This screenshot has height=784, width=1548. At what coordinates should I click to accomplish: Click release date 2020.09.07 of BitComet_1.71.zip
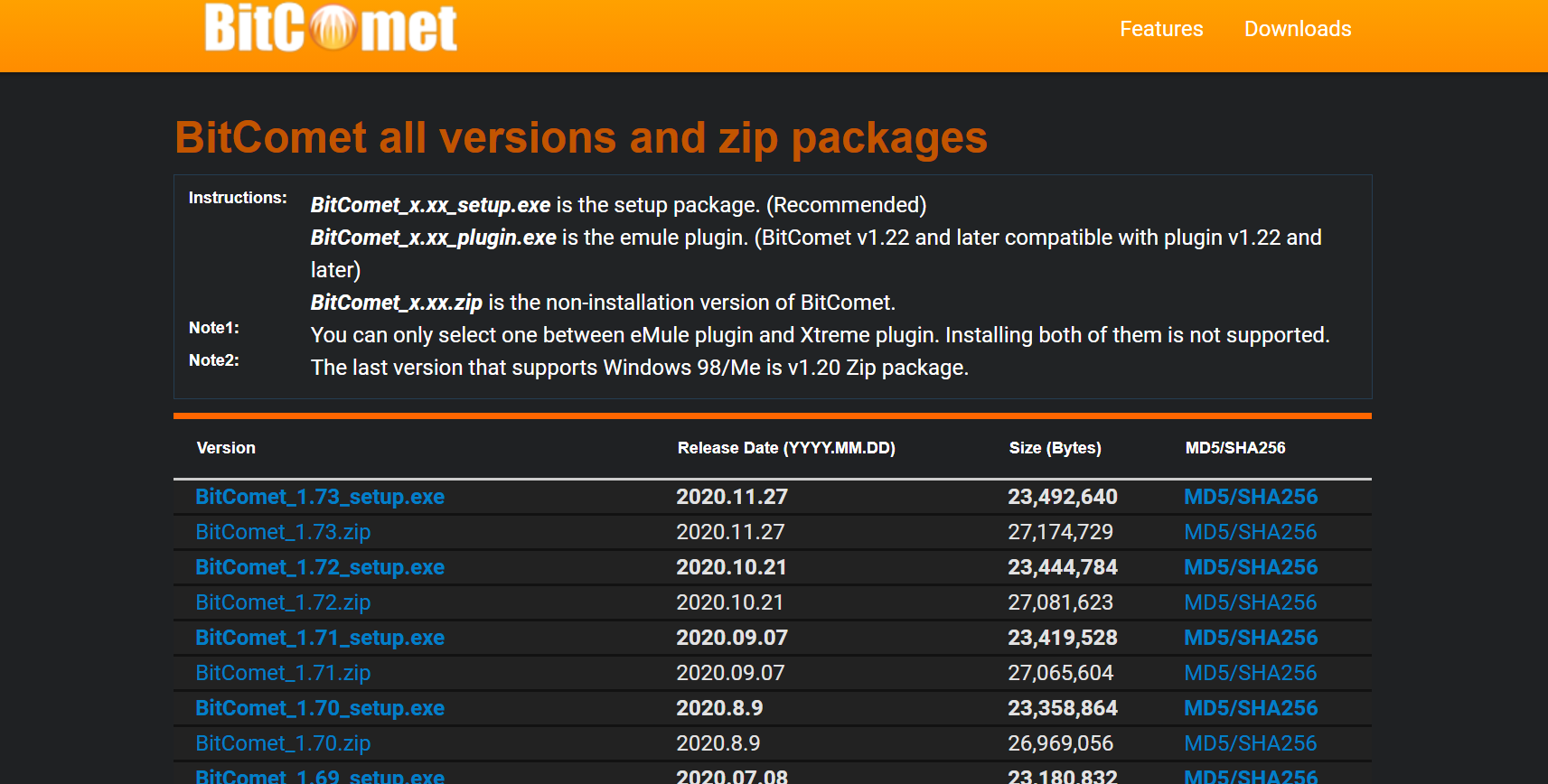coord(730,673)
